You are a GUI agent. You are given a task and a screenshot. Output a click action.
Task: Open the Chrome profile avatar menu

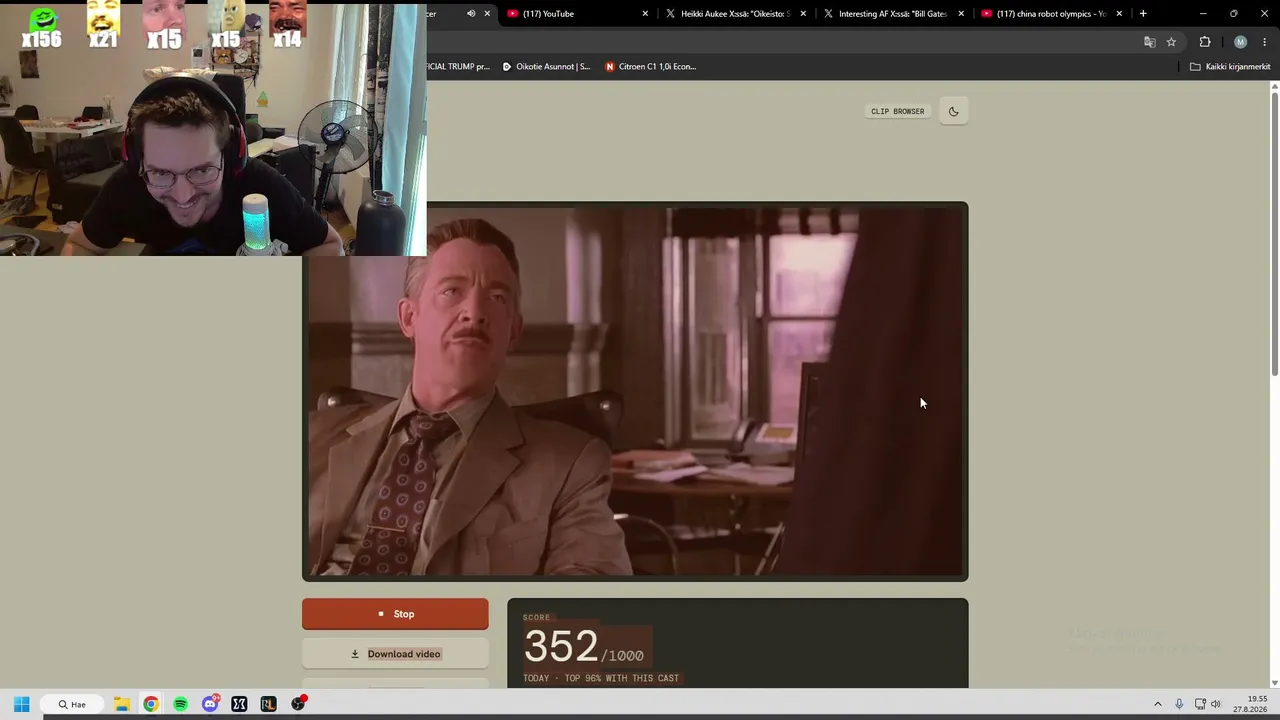(1241, 42)
